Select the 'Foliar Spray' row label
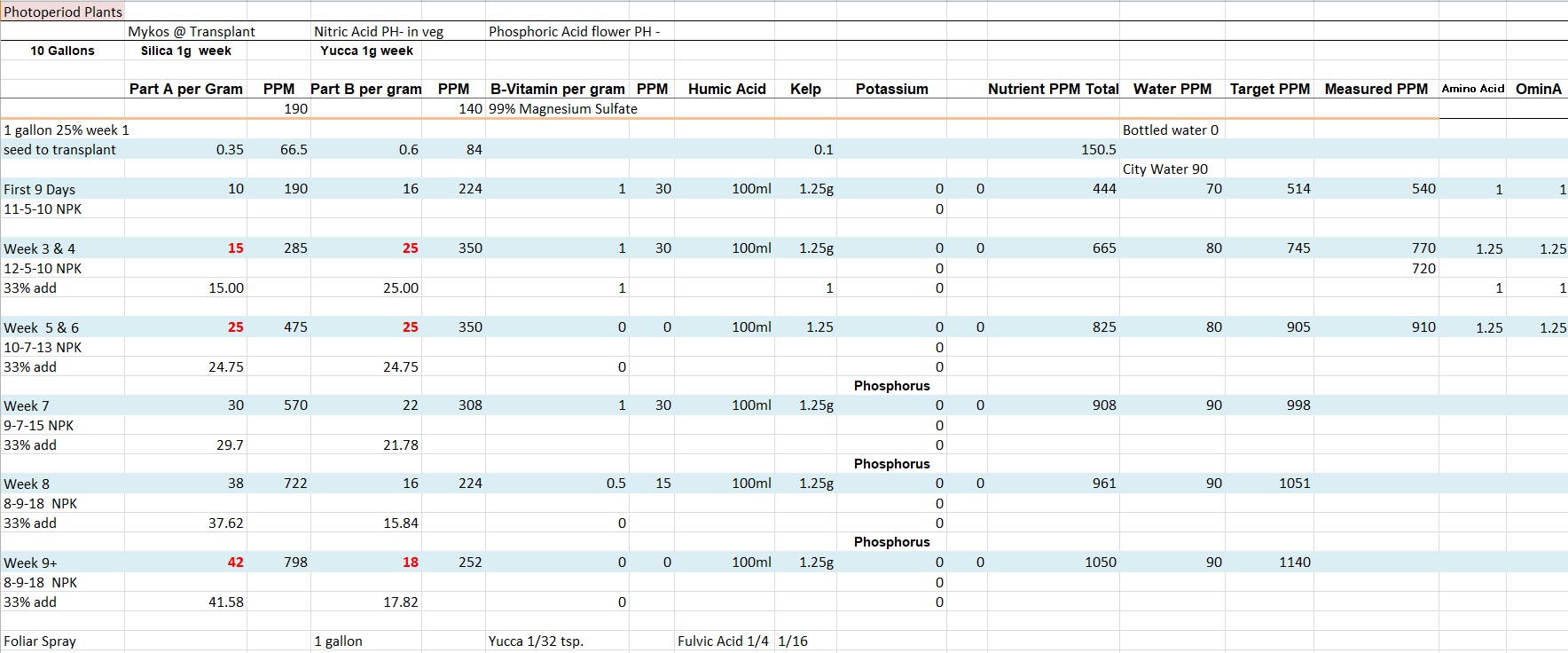Image resolution: width=1568 pixels, height=653 pixels. 40,641
